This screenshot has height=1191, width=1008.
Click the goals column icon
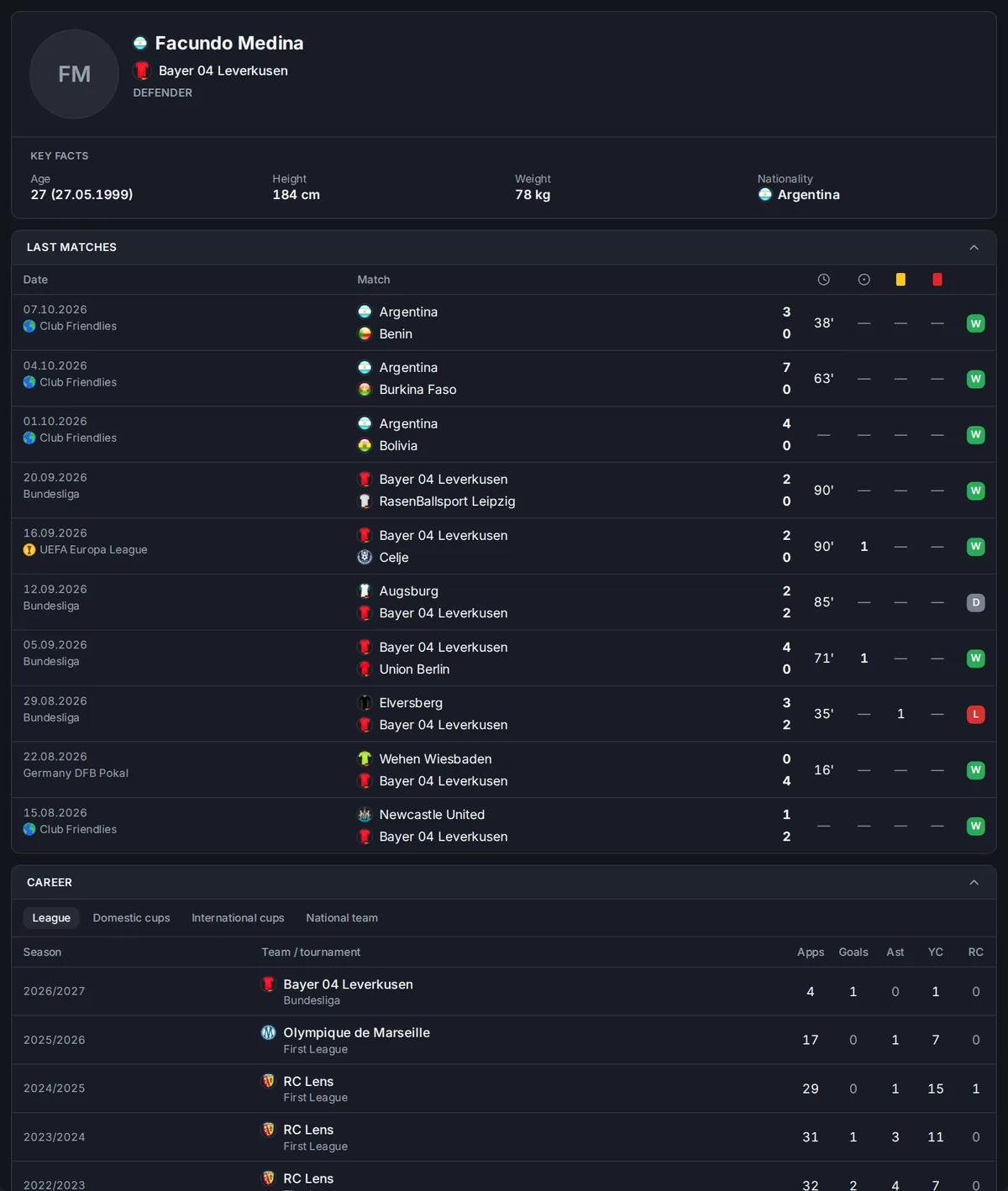pyautogui.click(x=864, y=280)
